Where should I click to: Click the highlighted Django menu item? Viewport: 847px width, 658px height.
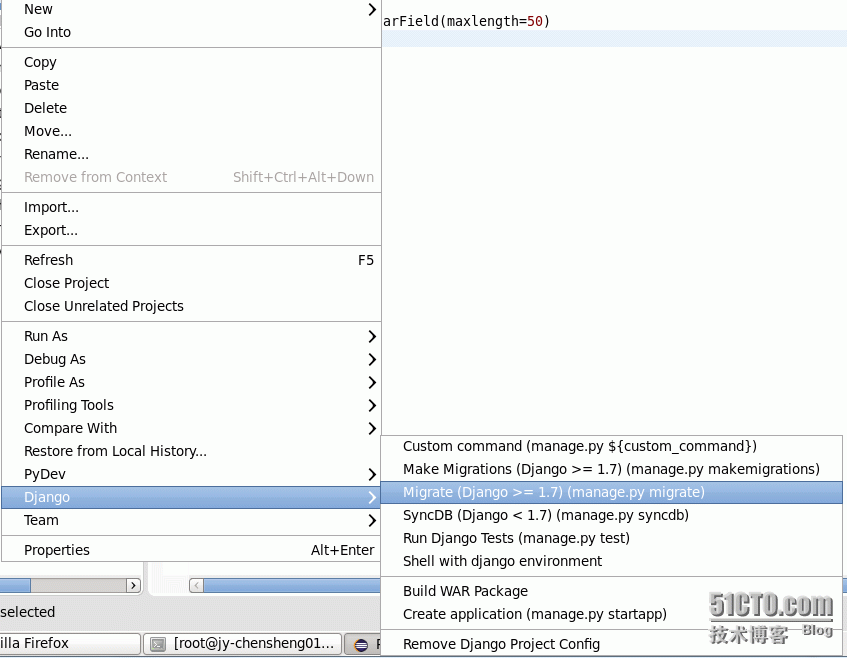pos(191,497)
